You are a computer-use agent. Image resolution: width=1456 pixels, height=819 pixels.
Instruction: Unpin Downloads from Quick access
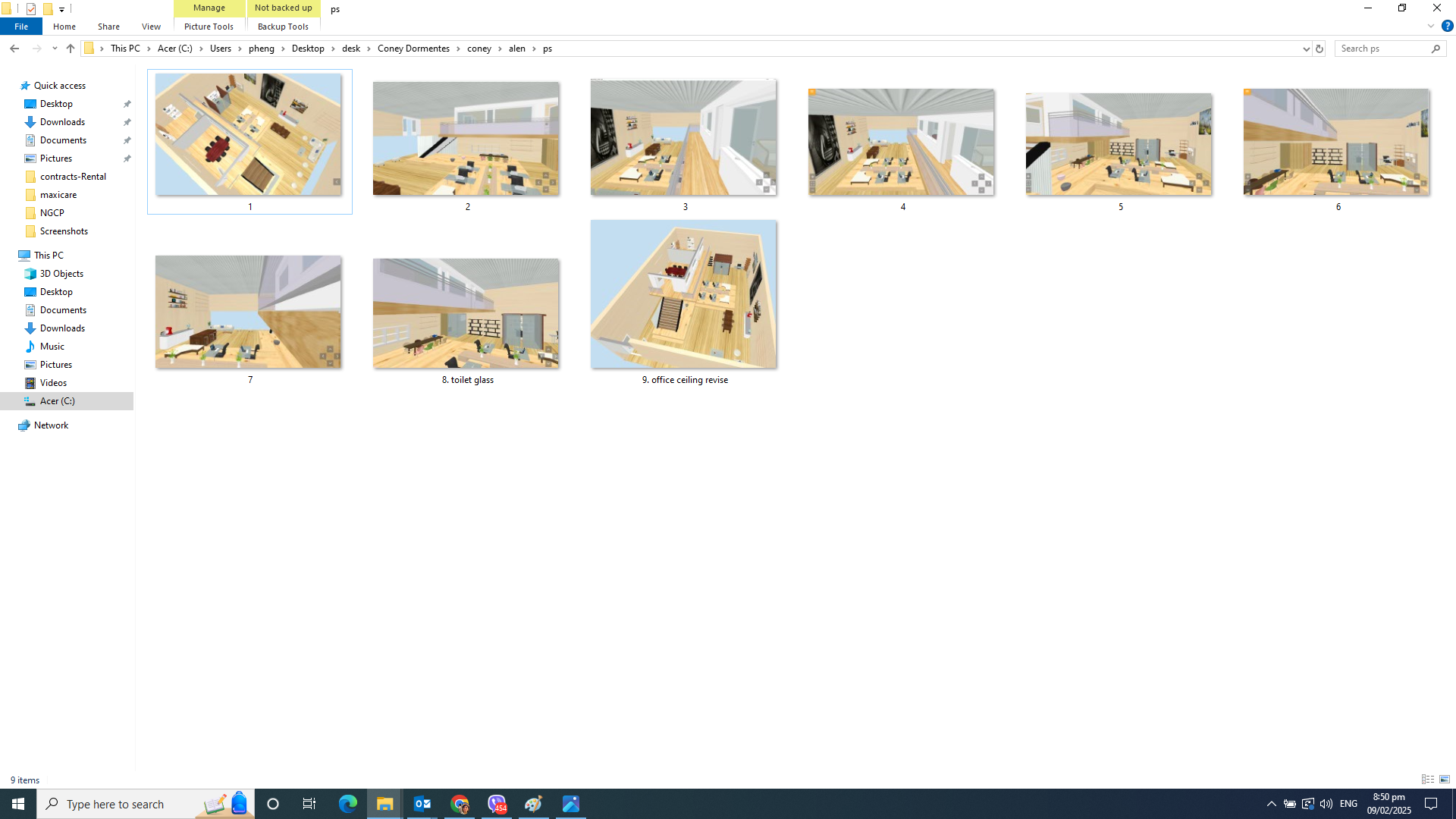[127, 121]
